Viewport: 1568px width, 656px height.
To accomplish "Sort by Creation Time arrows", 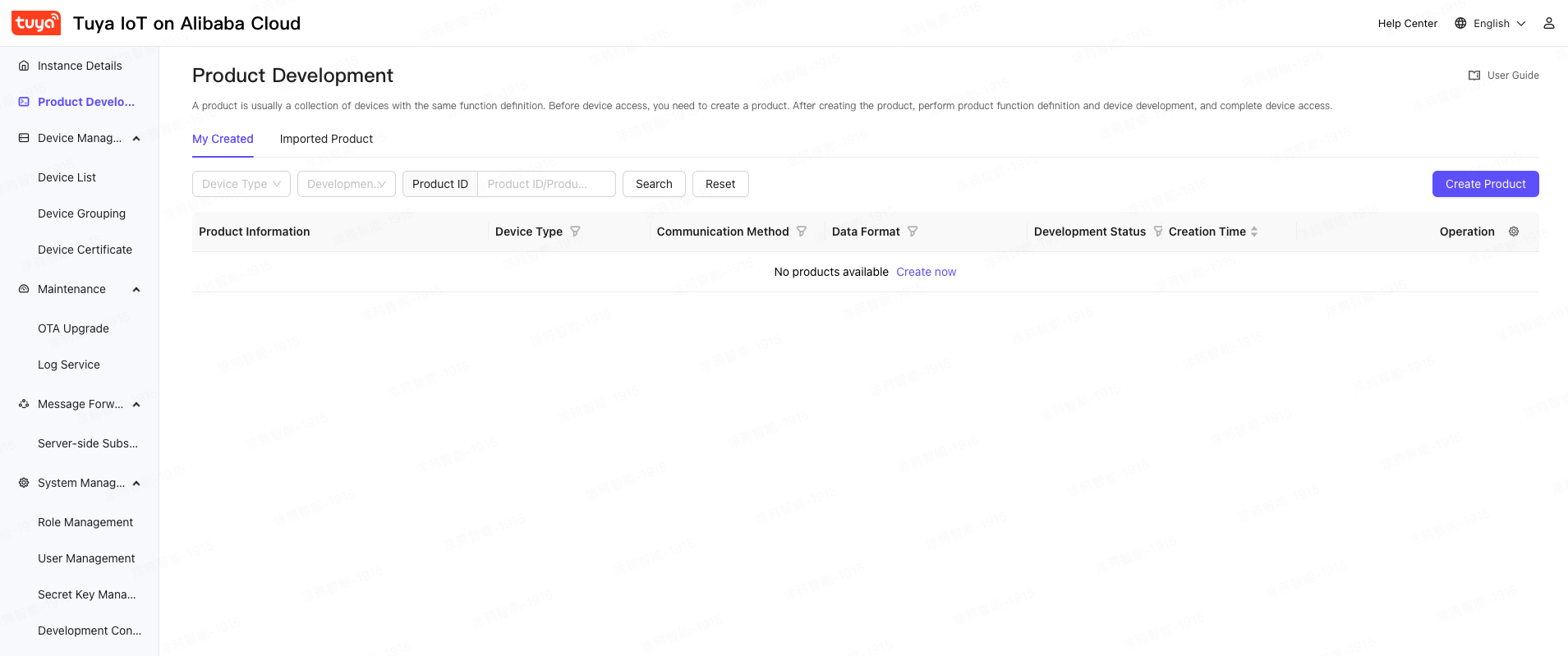I will tap(1254, 232).
